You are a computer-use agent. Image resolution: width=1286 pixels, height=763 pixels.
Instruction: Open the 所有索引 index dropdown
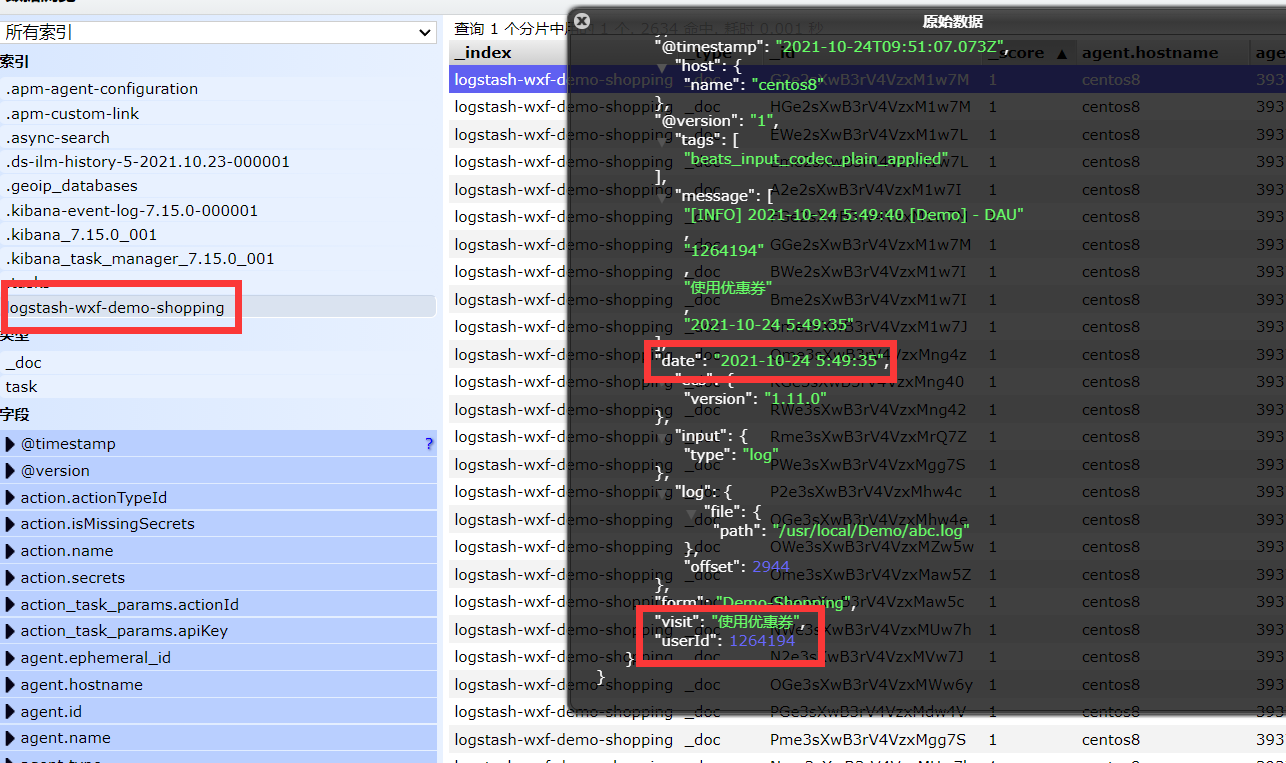click(x=218, y=33)
